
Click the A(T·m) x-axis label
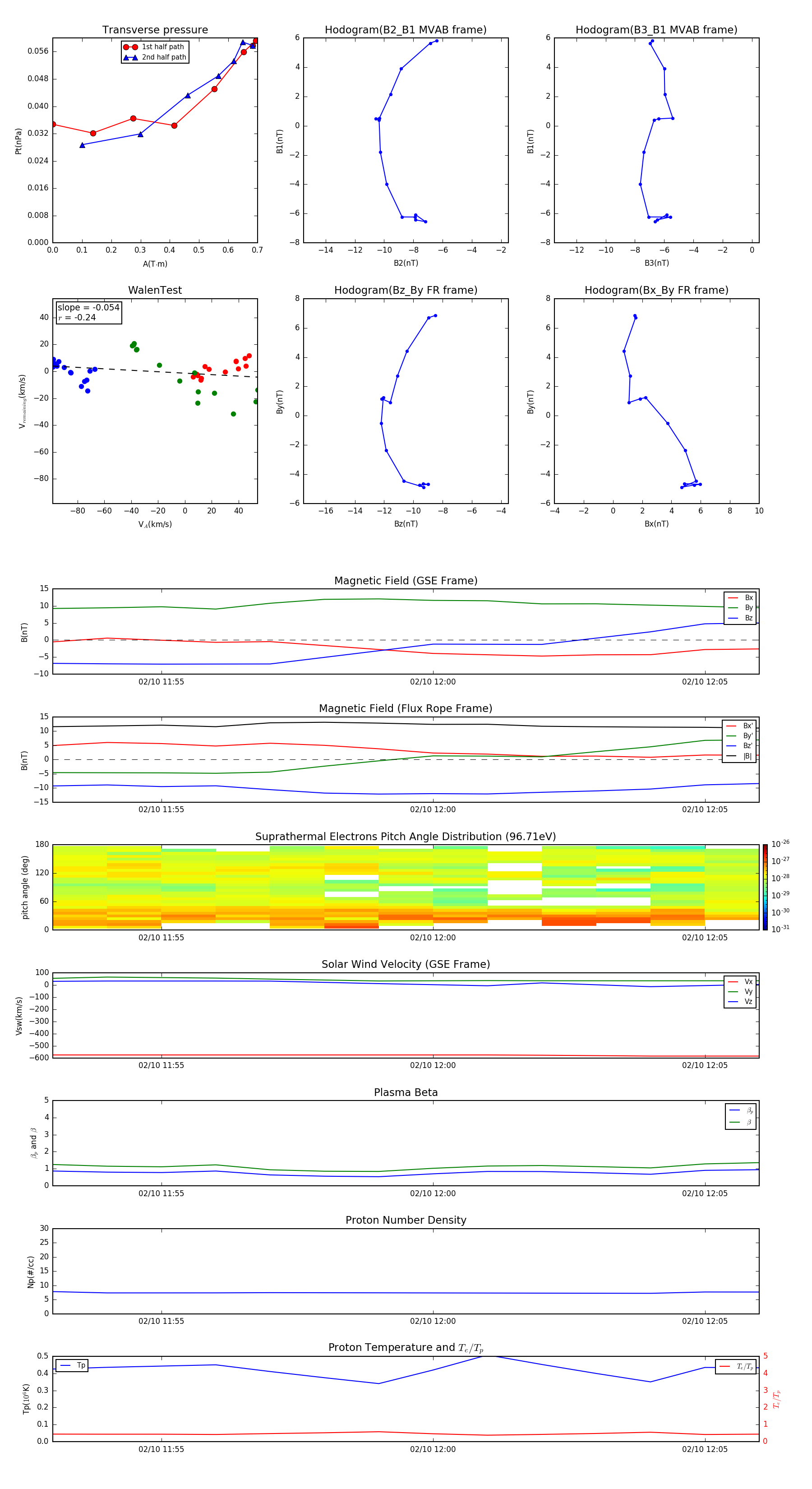coord(155,264)
